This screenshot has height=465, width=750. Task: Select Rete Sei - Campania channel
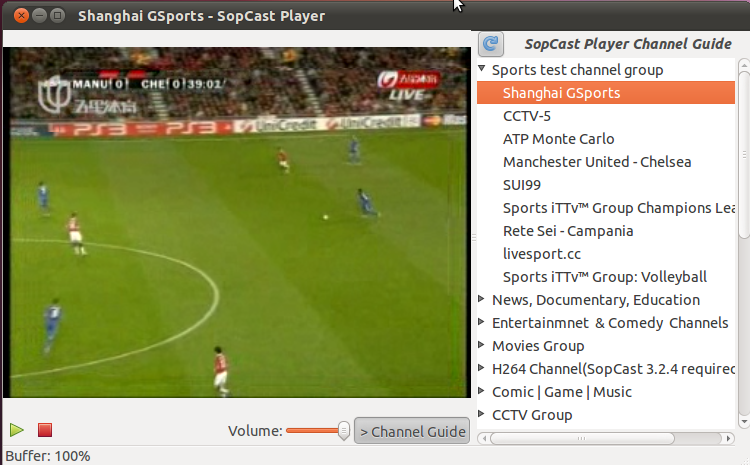coord(606,231)
